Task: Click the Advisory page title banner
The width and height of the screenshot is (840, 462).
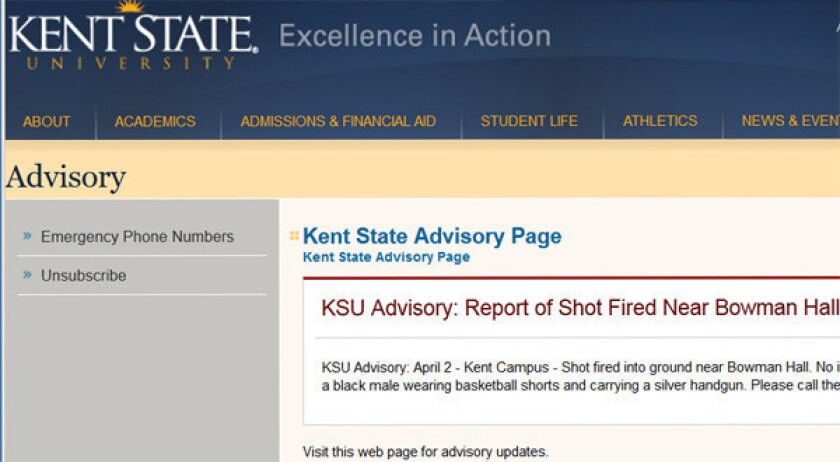Action: pos(66,177)
